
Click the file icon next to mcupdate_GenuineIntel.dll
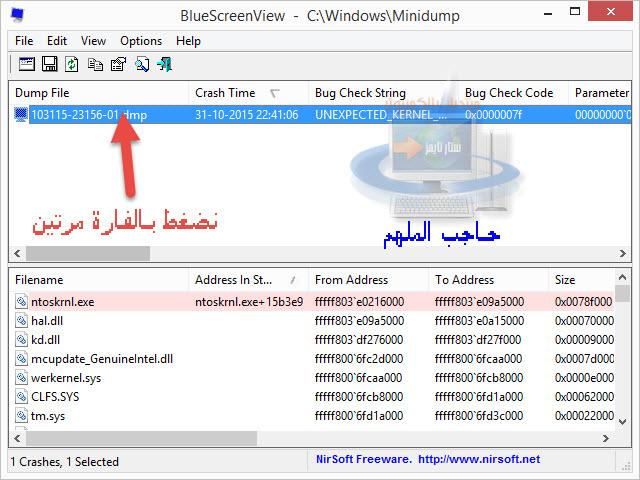21,358
